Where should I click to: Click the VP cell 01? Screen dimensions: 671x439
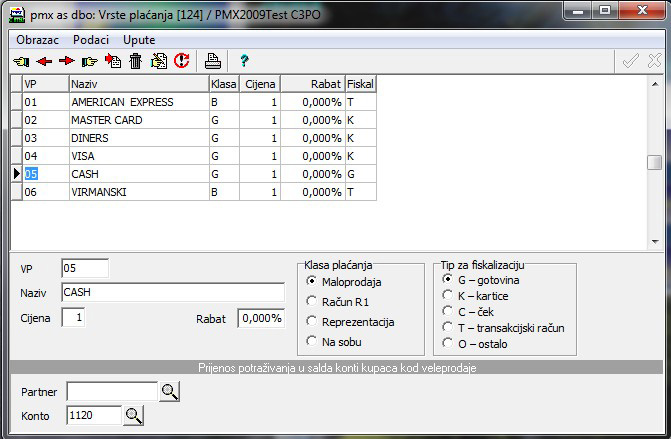45,102
